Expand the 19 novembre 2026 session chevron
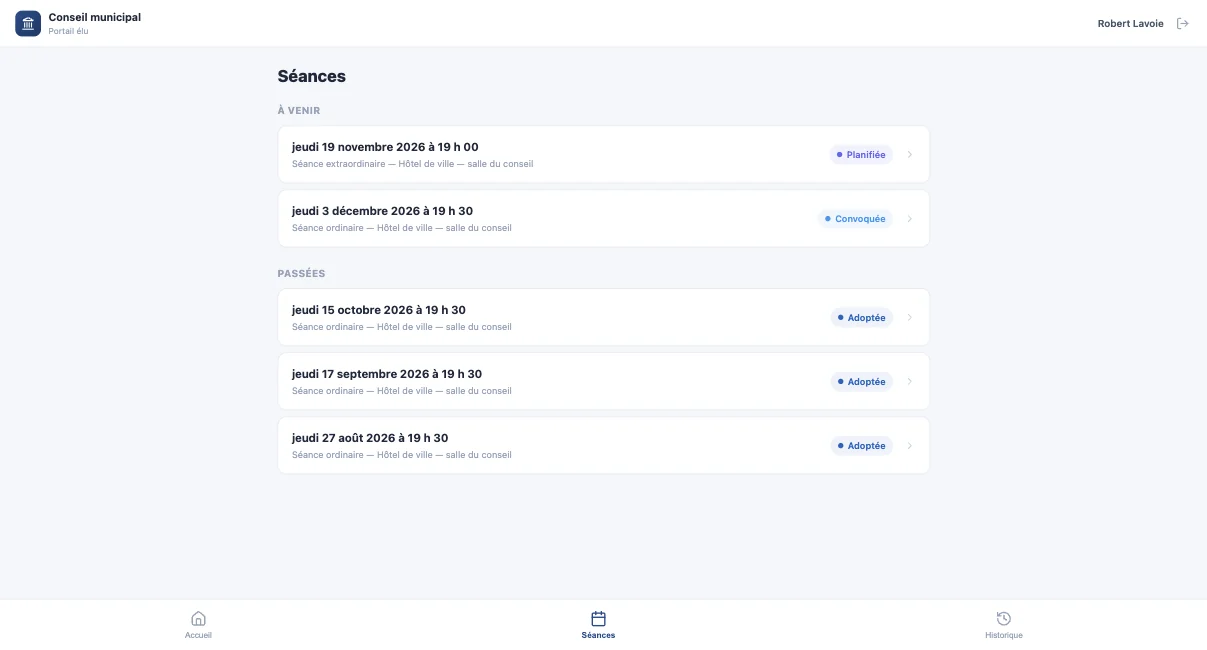The width and height of the screenshot is (1207, 650). (910, 155)
